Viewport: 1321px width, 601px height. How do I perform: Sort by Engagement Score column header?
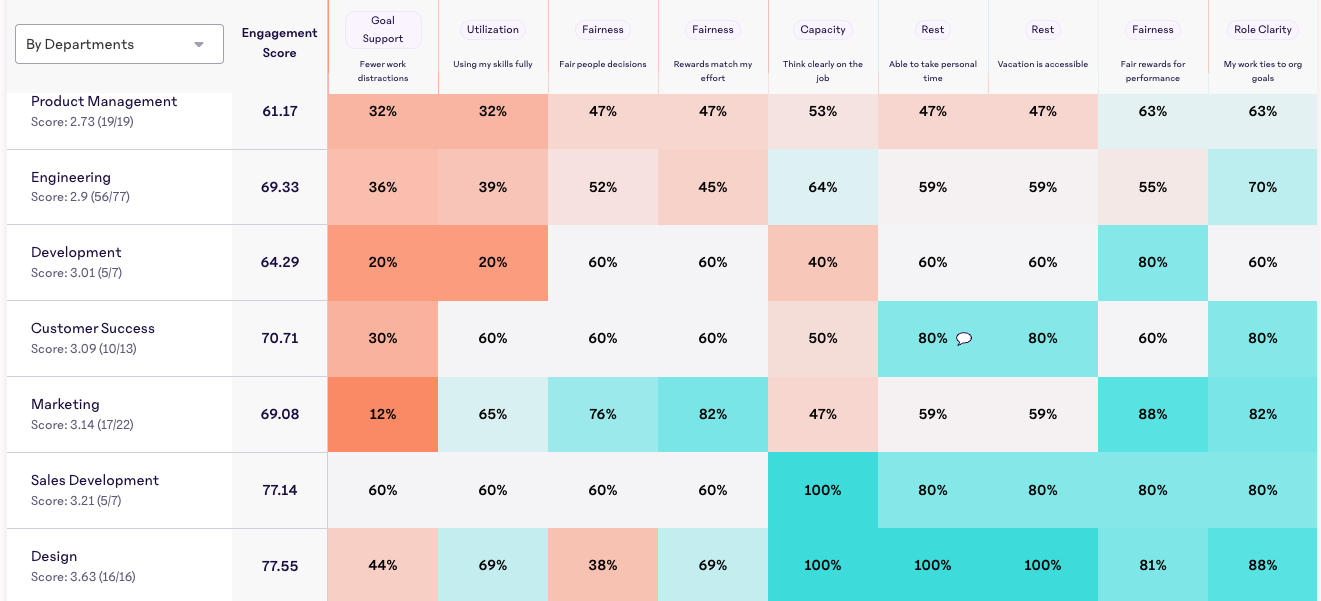pyautogui.click(x=279, y=43)
